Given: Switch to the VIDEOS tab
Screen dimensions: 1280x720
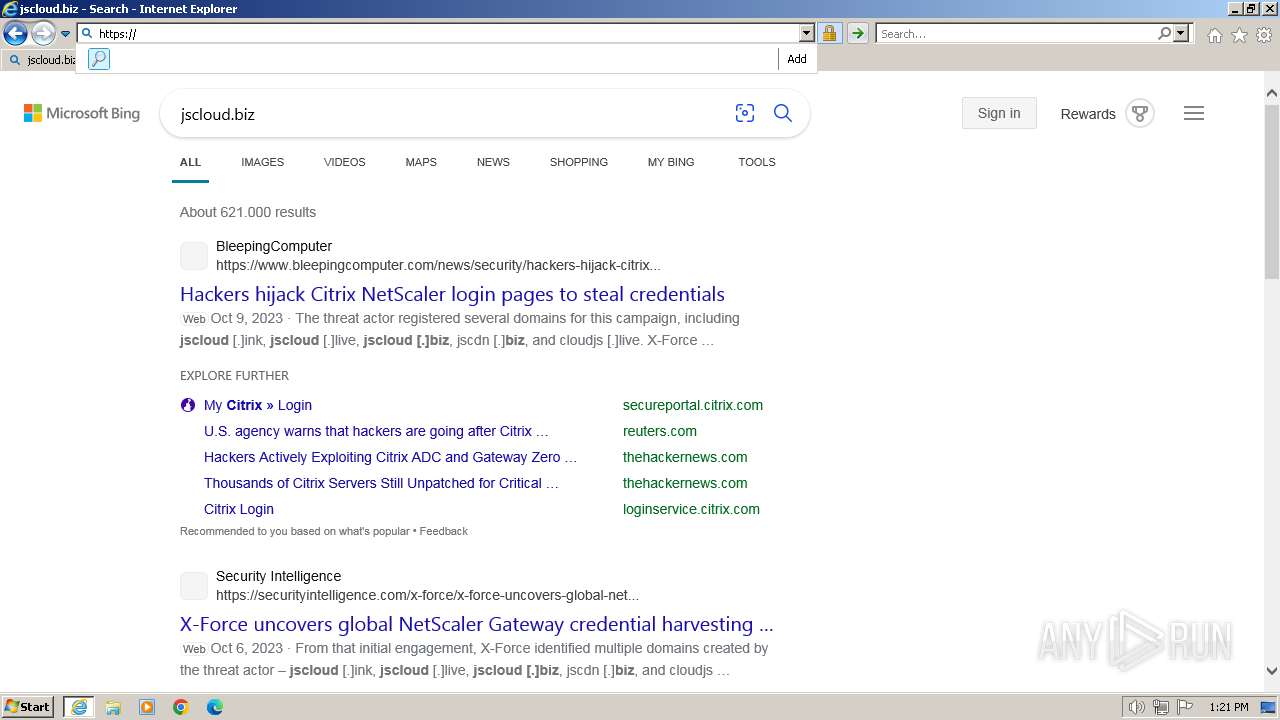Looking at the screenshot, I should pos(344,162).
